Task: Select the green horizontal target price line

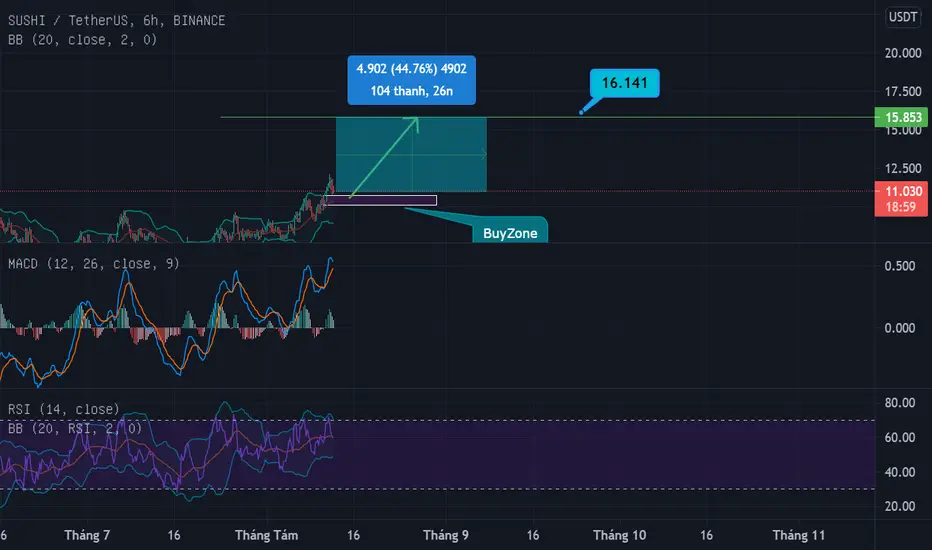Action: [x=547, y=117]
